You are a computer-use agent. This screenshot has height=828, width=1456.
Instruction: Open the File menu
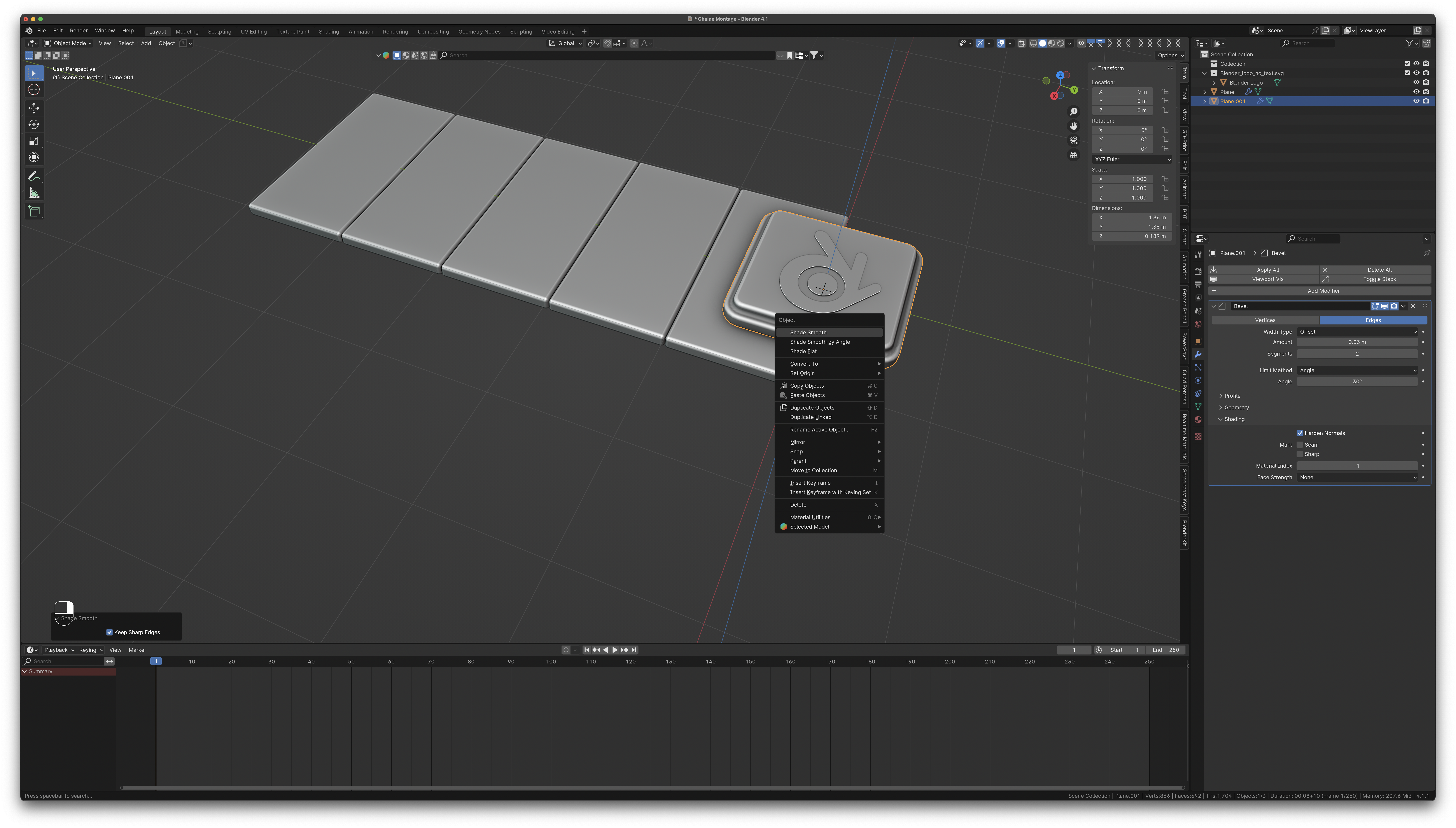tap(41, 31)
